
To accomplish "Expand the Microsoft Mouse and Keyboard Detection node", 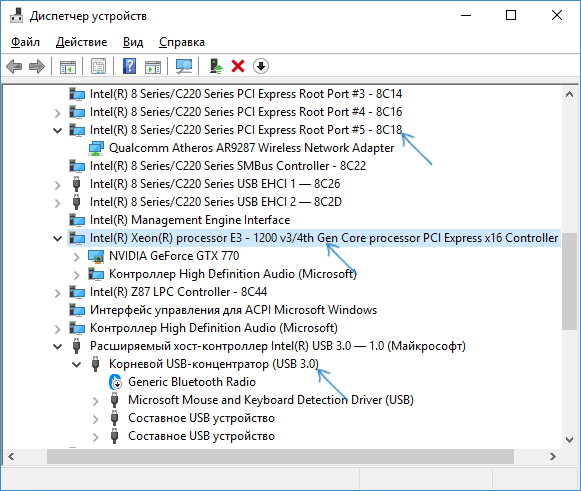I will pos(96,401).
